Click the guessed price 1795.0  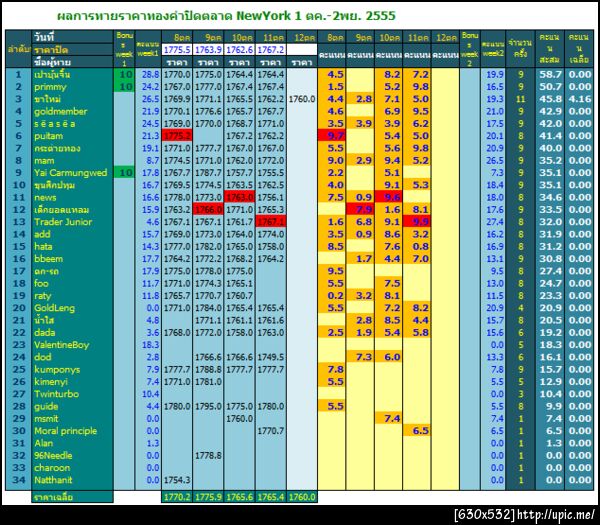(208, 406)
